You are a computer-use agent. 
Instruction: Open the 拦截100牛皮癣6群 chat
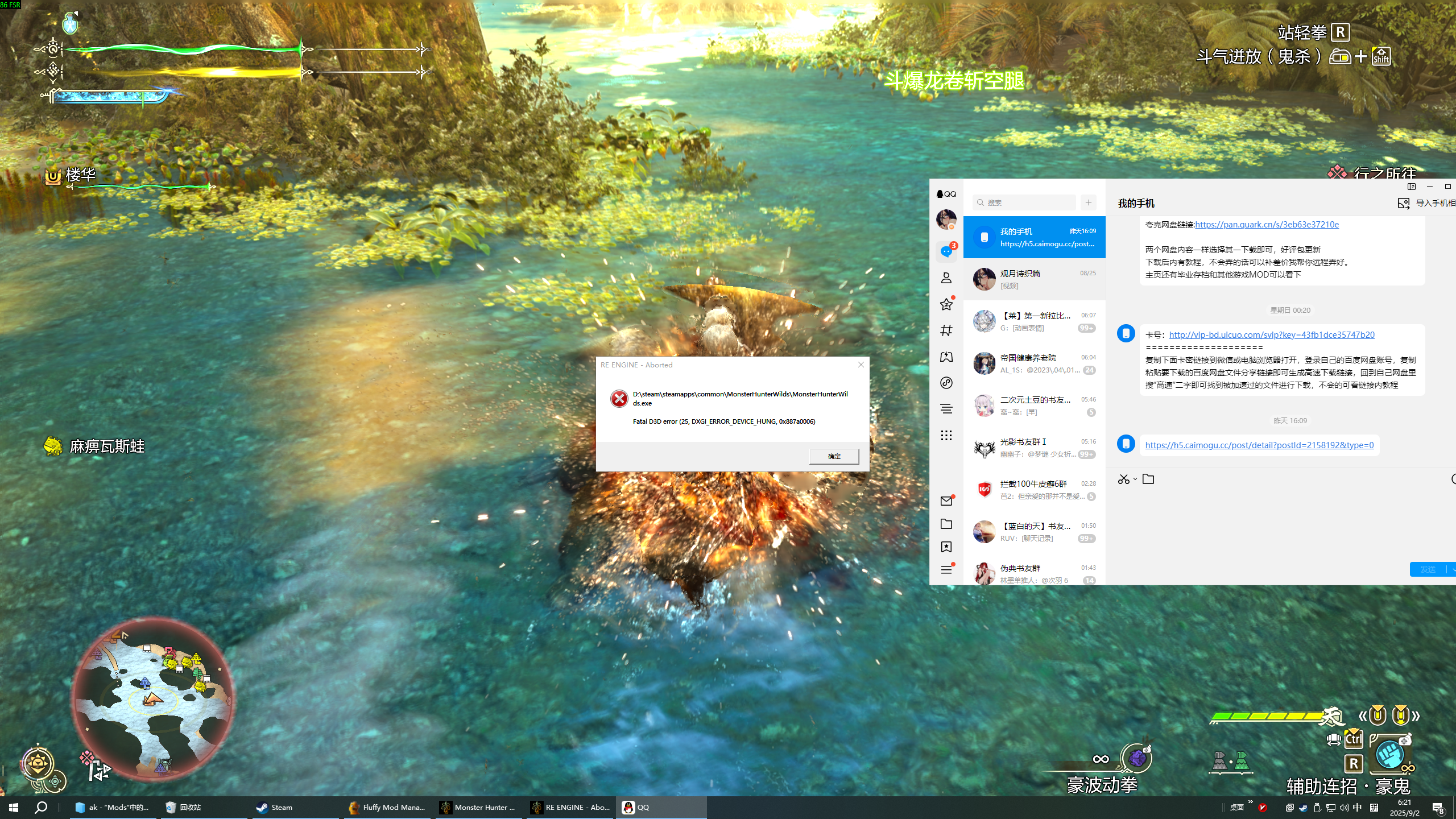click(1035, 490)
